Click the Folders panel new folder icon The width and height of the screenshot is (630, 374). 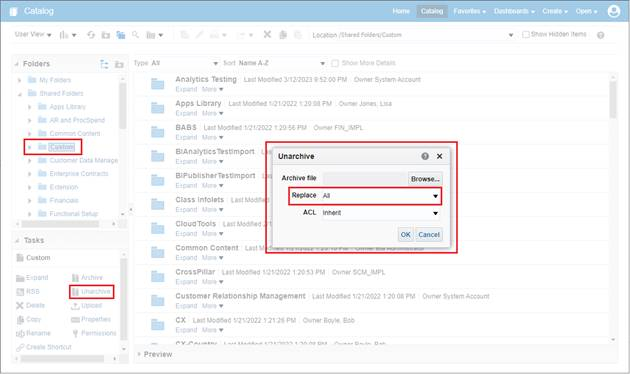(119, 64)
